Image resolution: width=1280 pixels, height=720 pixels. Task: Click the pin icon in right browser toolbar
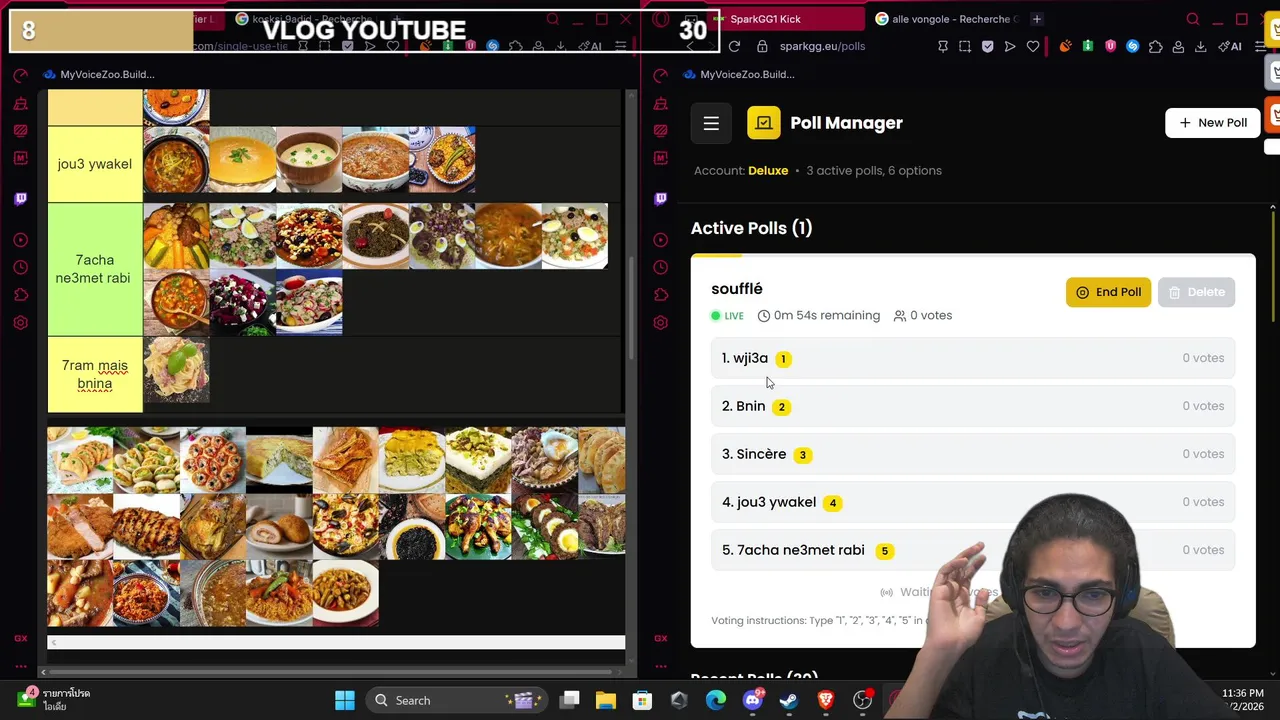pyautogui.click(x=942, y=46)
